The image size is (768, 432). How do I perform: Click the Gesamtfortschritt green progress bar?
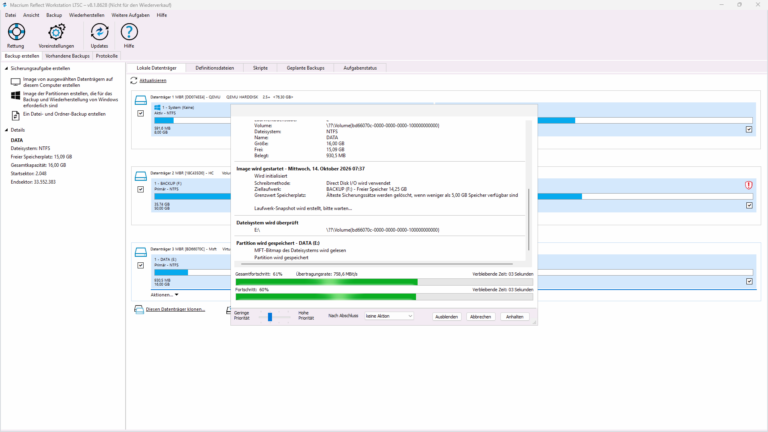tap(384, 282)
